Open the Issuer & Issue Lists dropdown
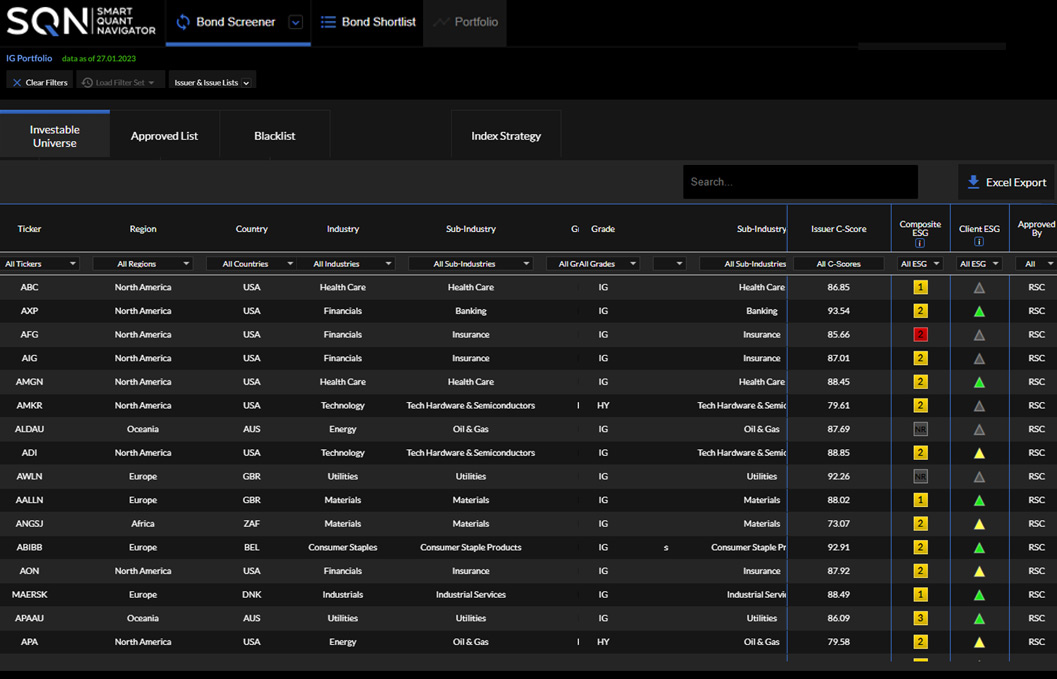Image resolution: width=1057 pixels, height=679 pixels. point(212,83)
